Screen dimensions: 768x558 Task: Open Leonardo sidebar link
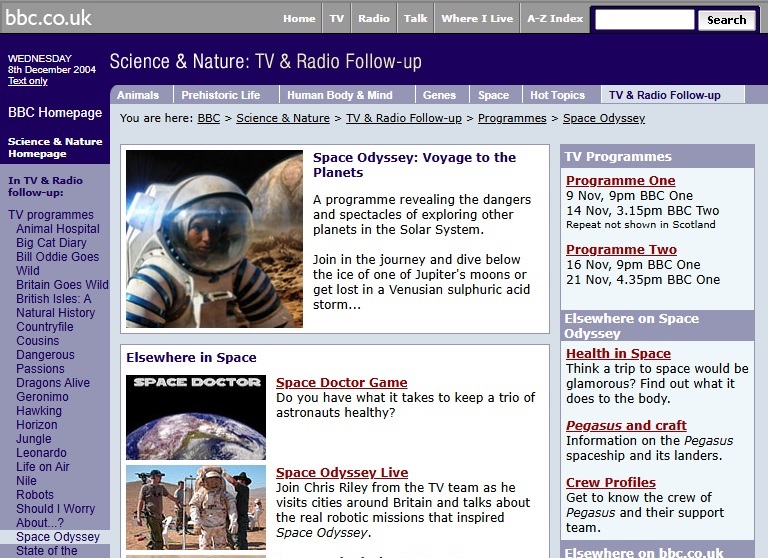click(x=41, y=453)
